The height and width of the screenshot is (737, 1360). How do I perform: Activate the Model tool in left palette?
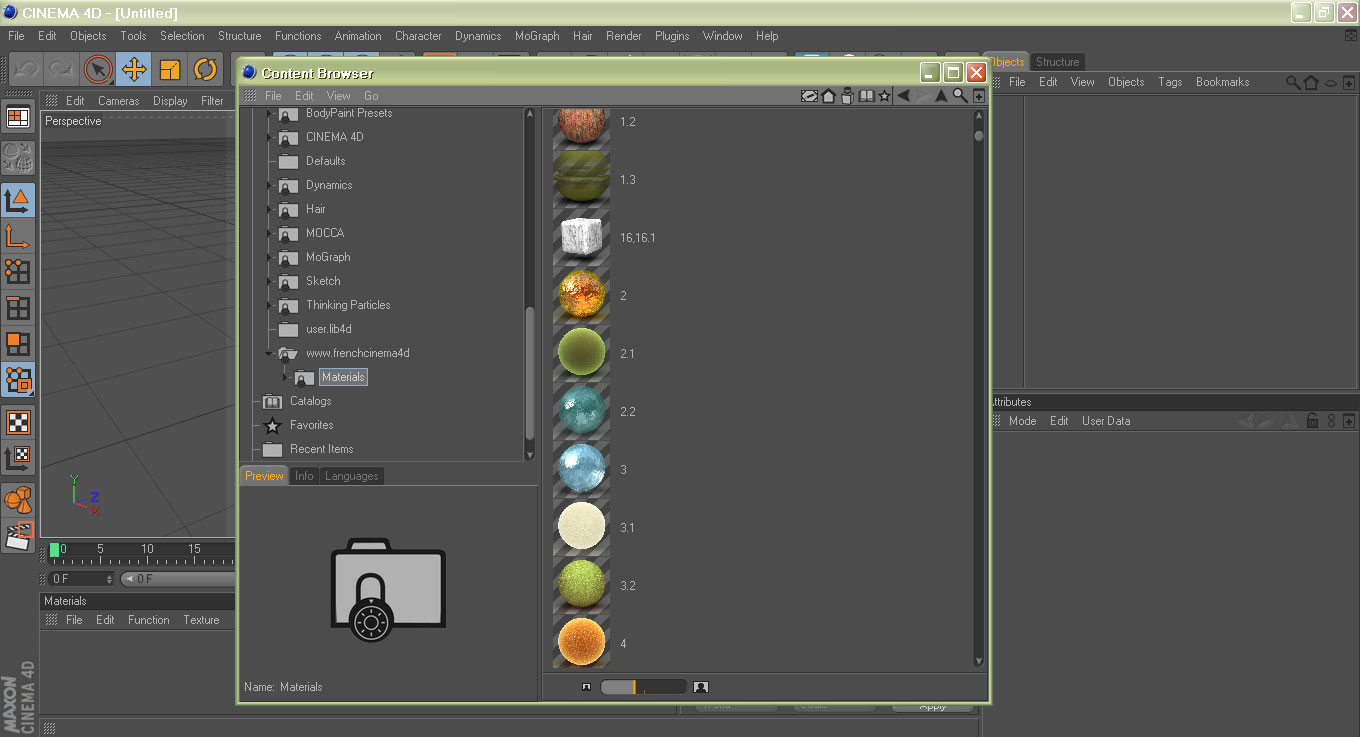tap(17, 200)
